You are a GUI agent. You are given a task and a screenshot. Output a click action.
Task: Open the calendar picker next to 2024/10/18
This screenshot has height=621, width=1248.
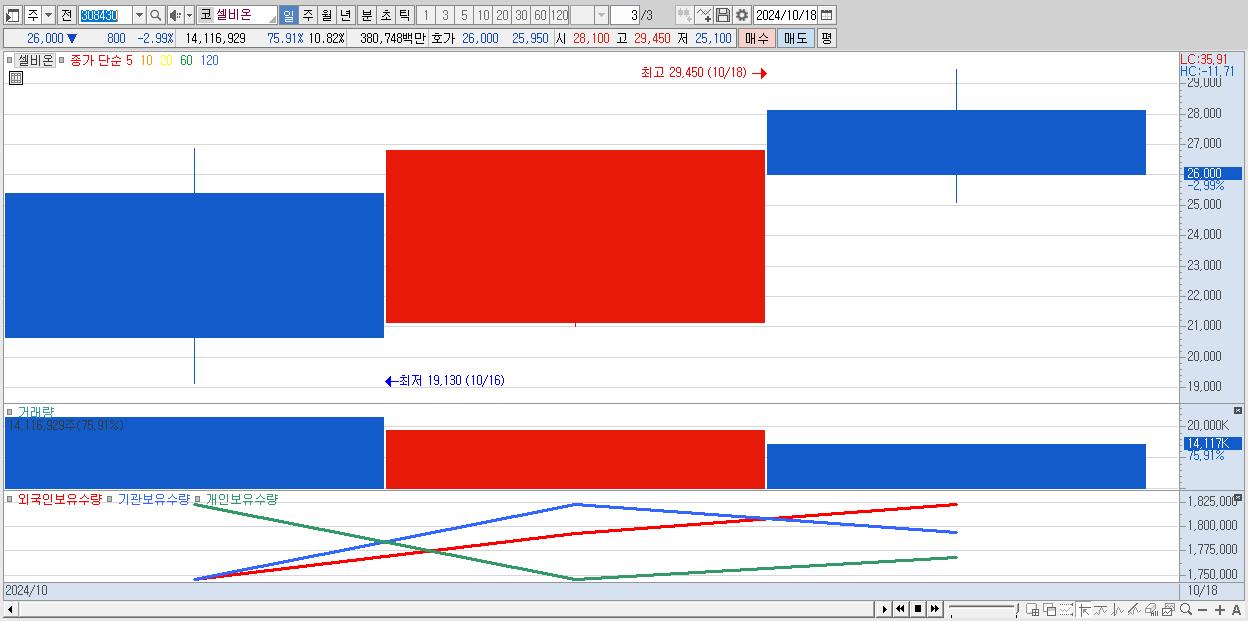[827, 15]
